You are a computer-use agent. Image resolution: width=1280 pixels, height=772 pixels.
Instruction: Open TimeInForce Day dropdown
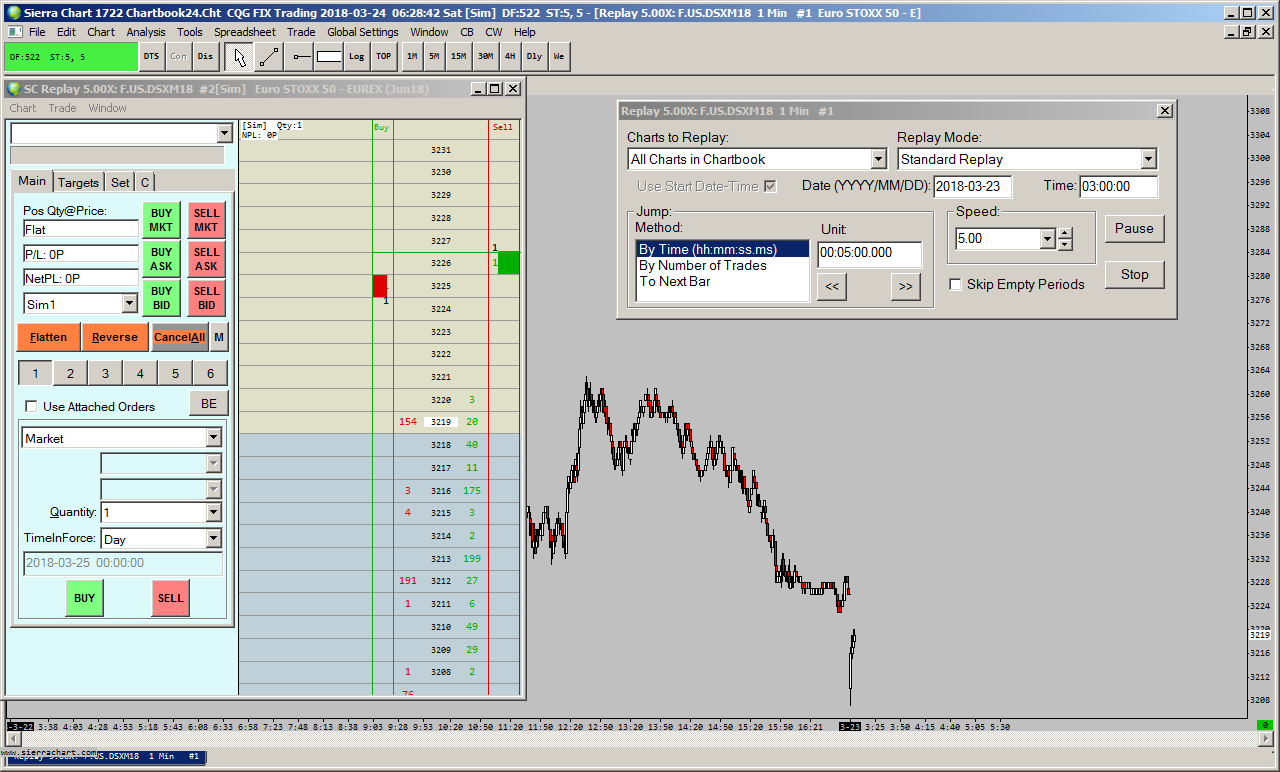point(213,539)
